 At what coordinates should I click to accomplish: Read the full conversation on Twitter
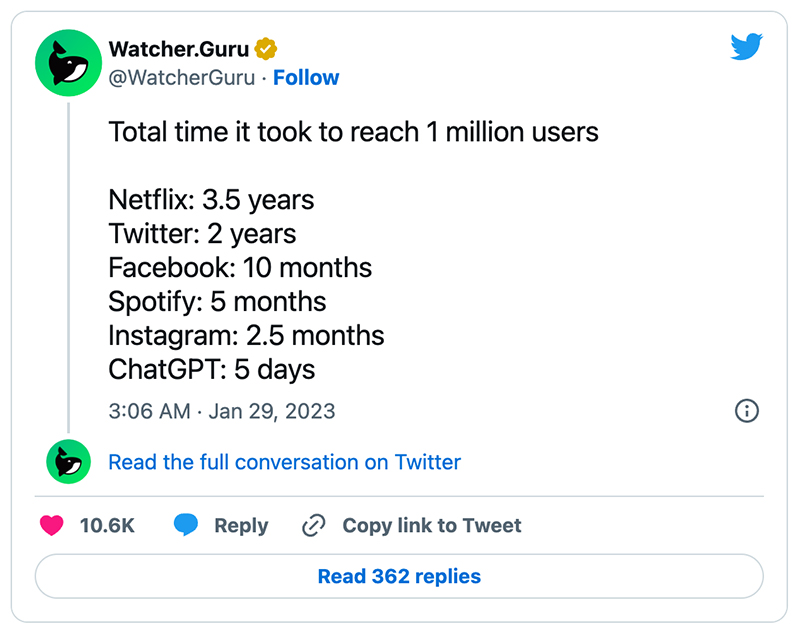tap(284, 462)
